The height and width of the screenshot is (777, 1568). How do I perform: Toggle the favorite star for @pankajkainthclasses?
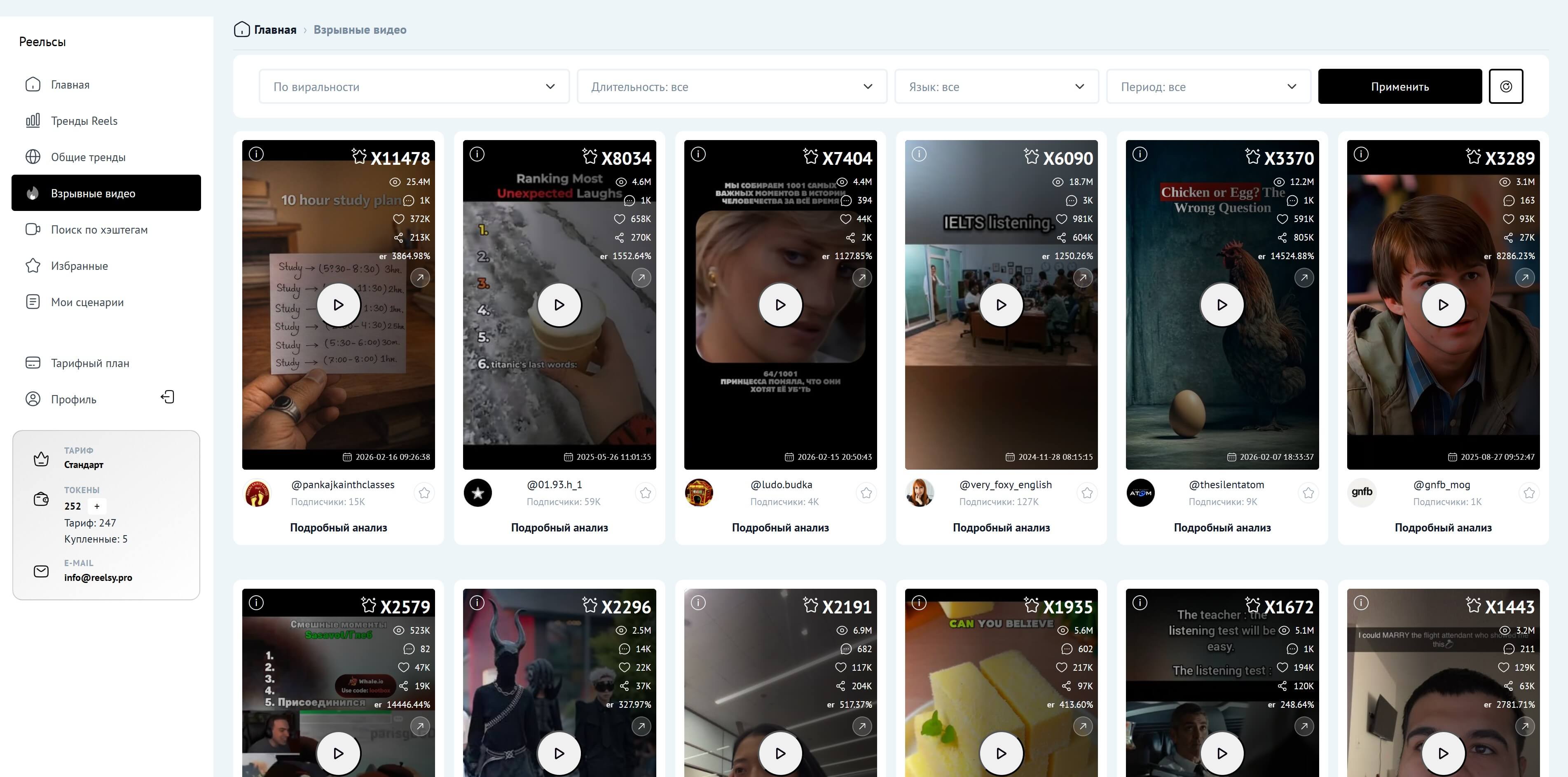(x=424, y=493)
